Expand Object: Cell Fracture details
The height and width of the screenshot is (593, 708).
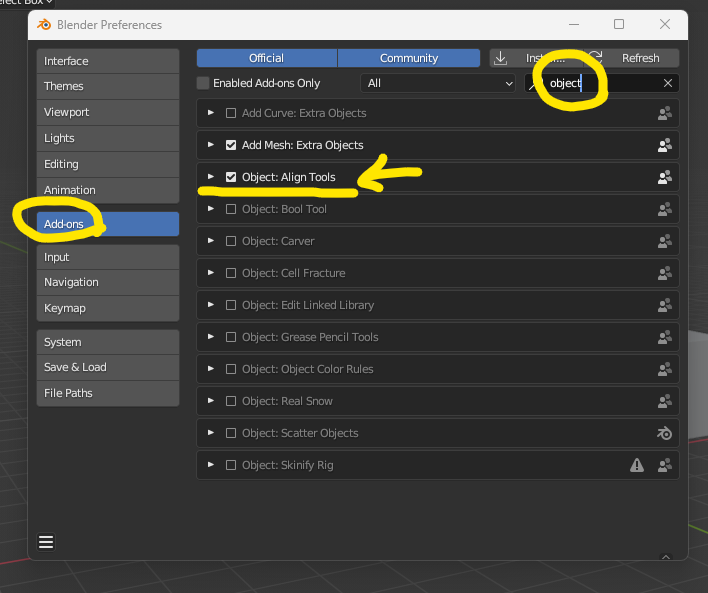pyautogui.click(x=210, y=273)
